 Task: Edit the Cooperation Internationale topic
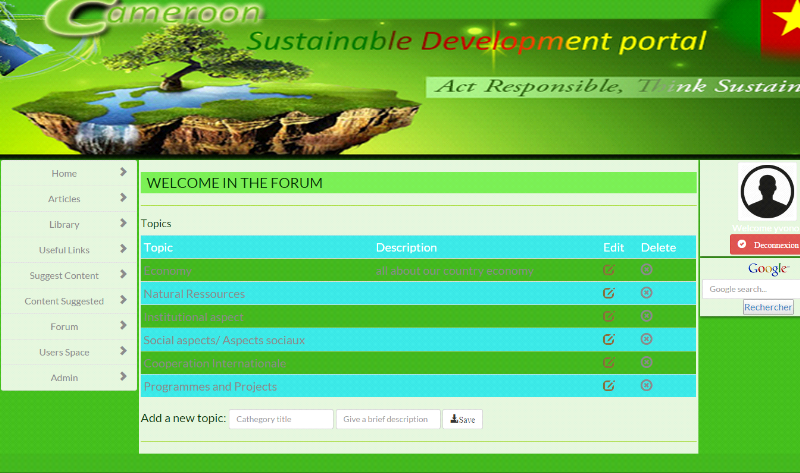(609, 363)
